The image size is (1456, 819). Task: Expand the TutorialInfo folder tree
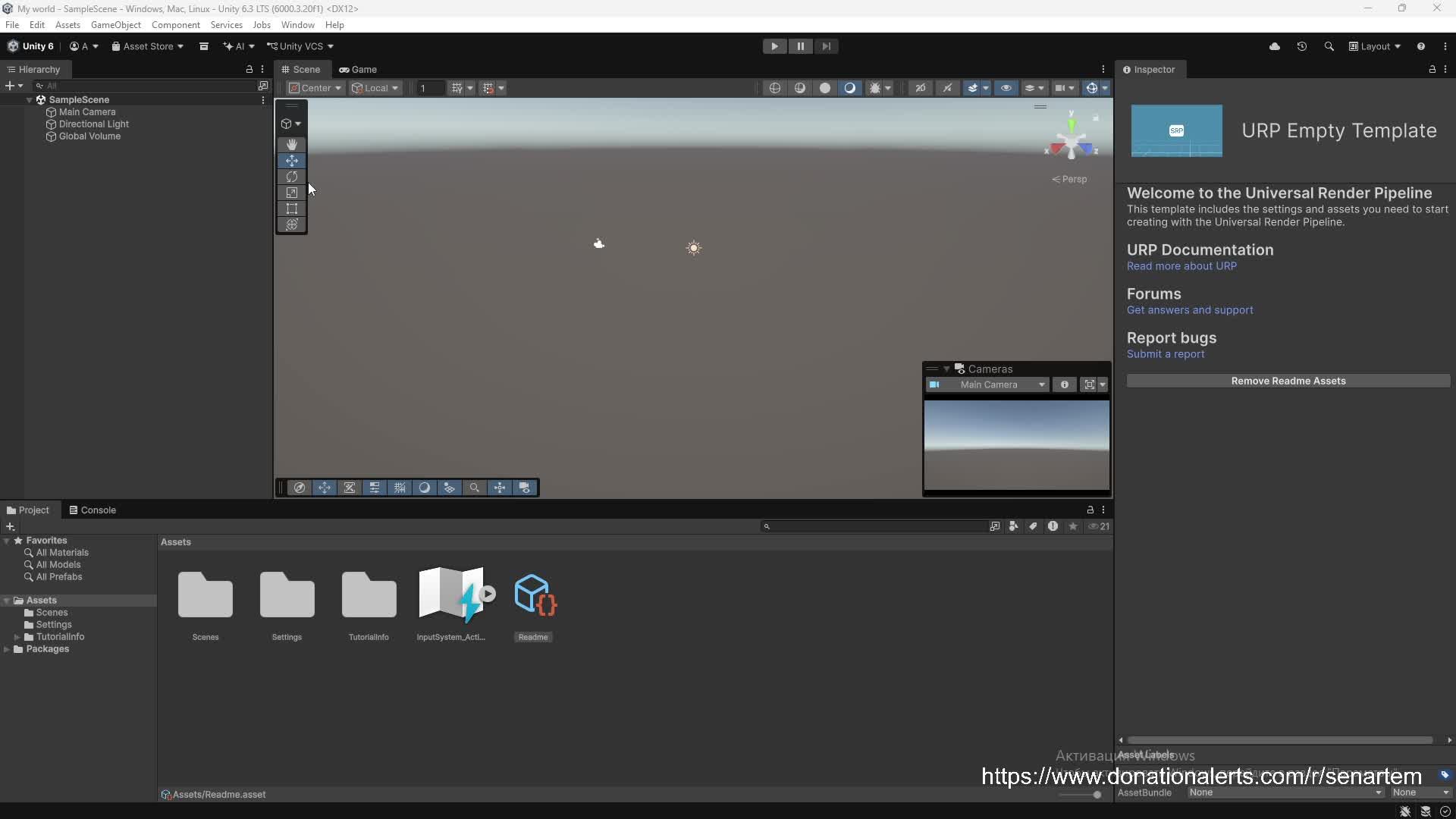point(17,637)
